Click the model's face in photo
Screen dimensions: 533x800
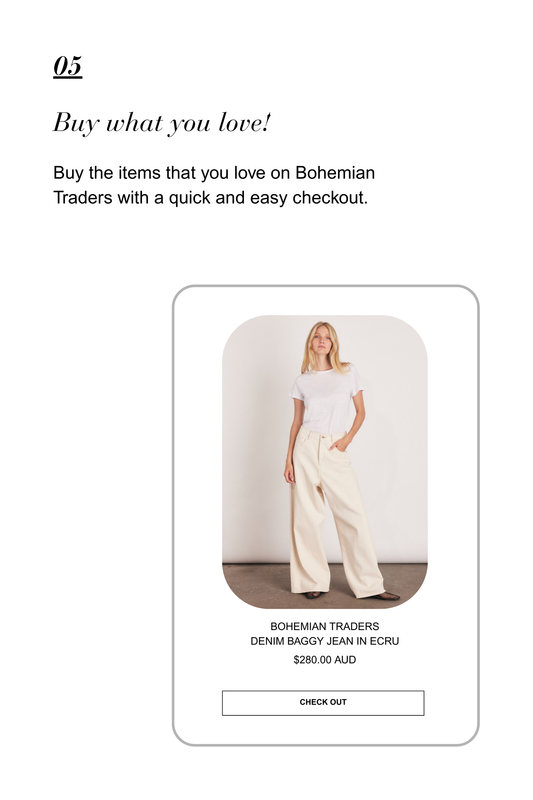(320, 343)
